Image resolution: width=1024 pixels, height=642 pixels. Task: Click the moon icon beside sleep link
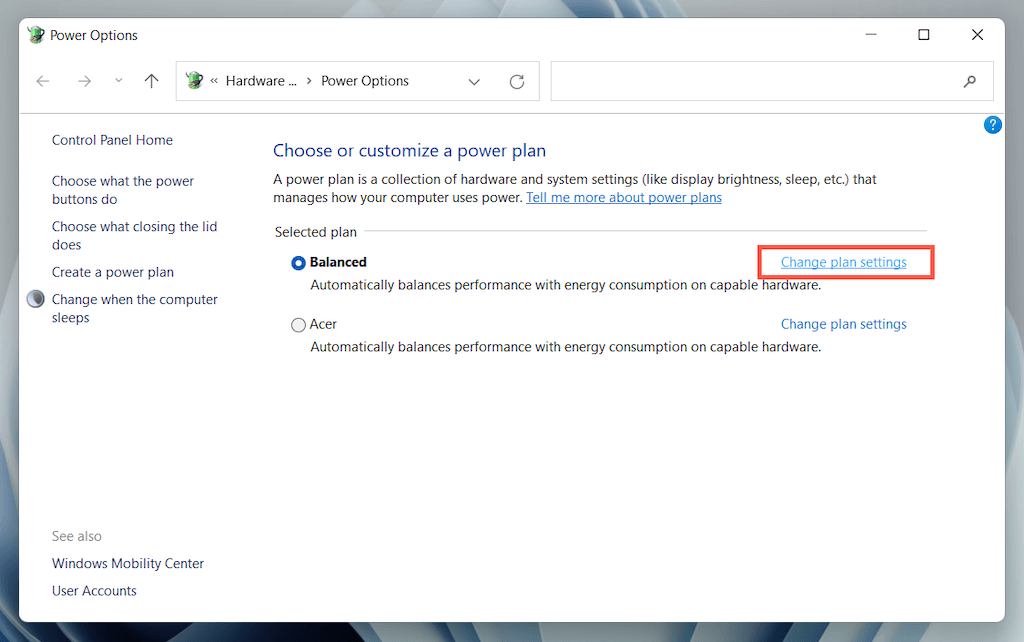(x=36, y=299)
